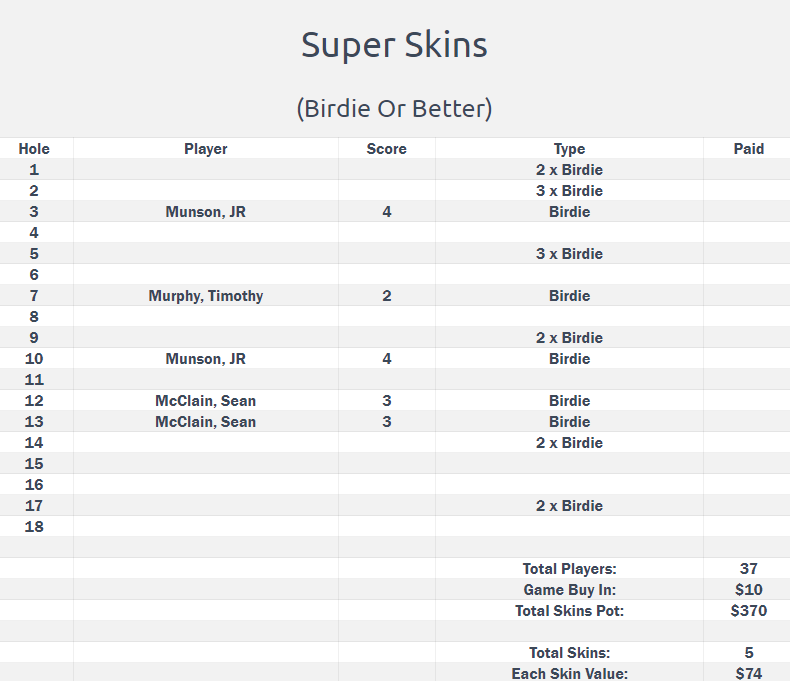Select McClain, Sean on hole 13
Viewport: 790px width, 681px height.
point(206,422)
